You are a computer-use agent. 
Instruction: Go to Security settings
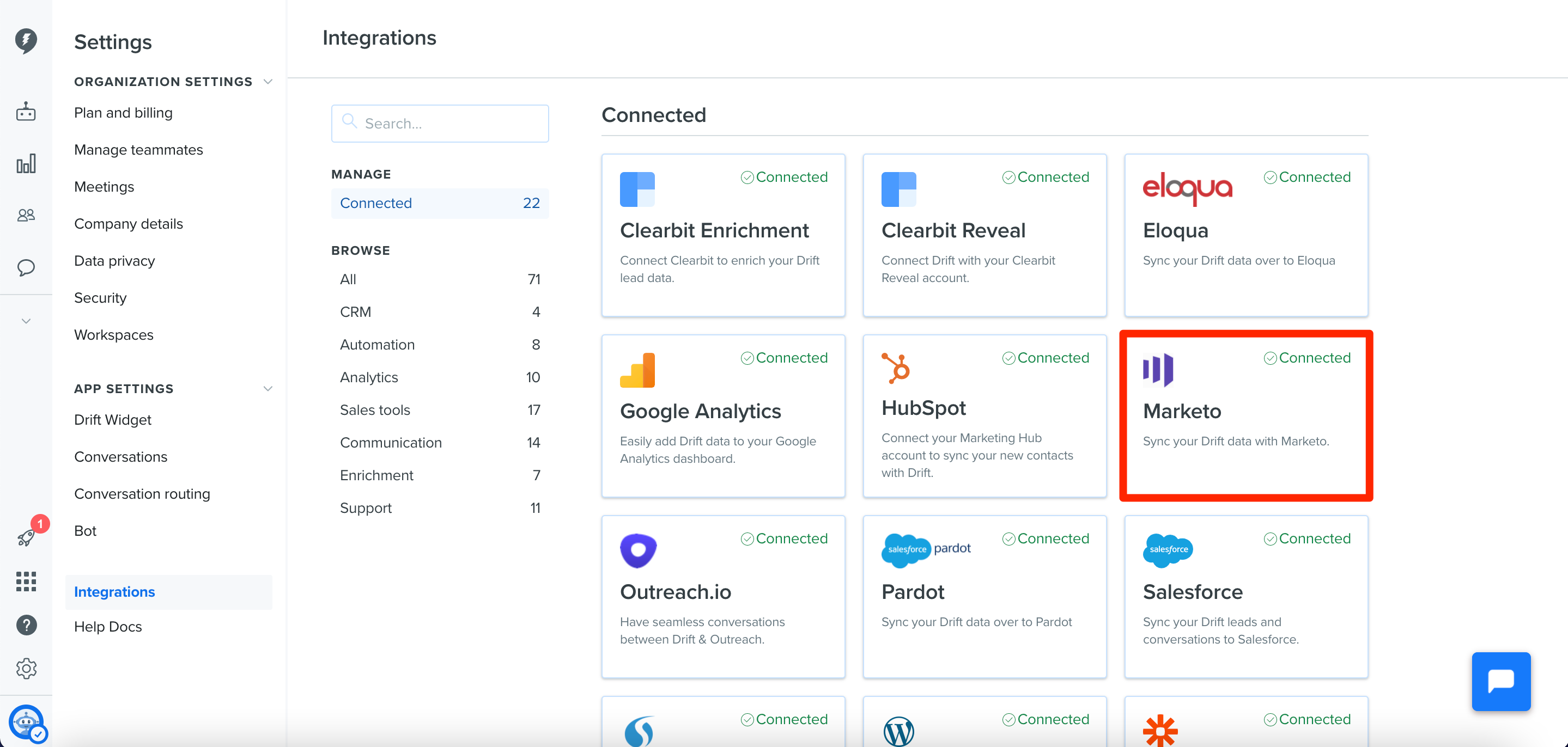click(x=100, y=298)
